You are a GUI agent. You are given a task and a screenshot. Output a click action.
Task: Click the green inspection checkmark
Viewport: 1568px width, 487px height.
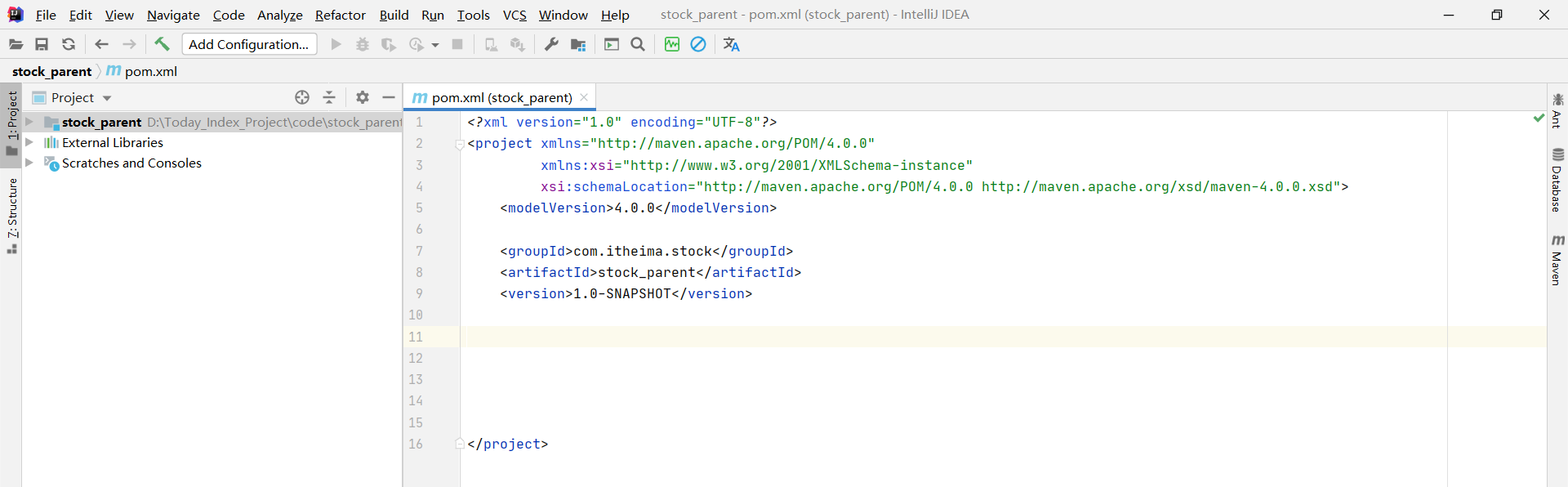[1539, 118]
